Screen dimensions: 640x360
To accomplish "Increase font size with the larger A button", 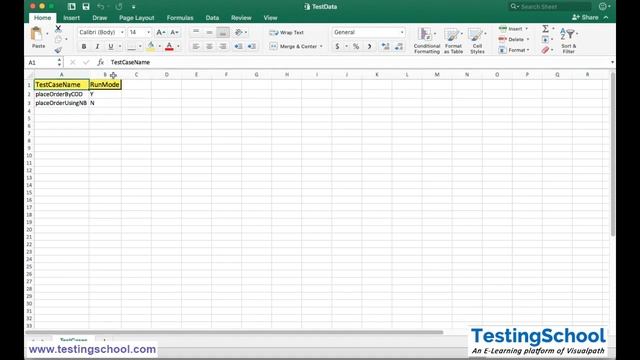I will pyautogui.click(x=161, y=32).
